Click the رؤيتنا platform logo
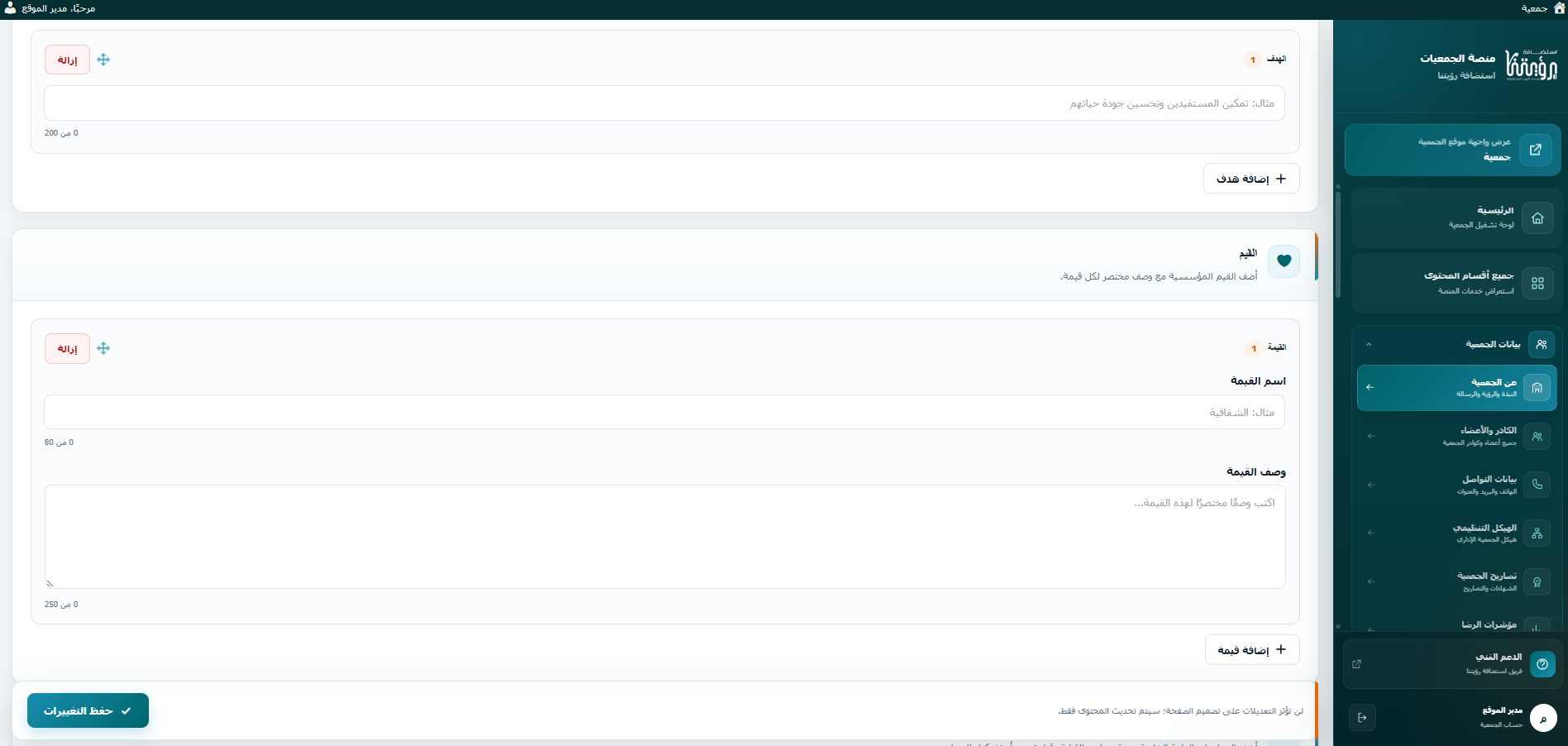 tap(1531, 65)
